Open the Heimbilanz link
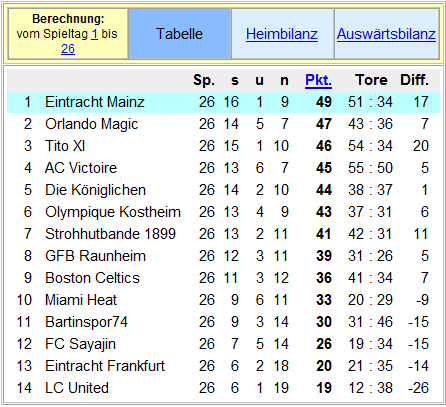 point(282,34)
